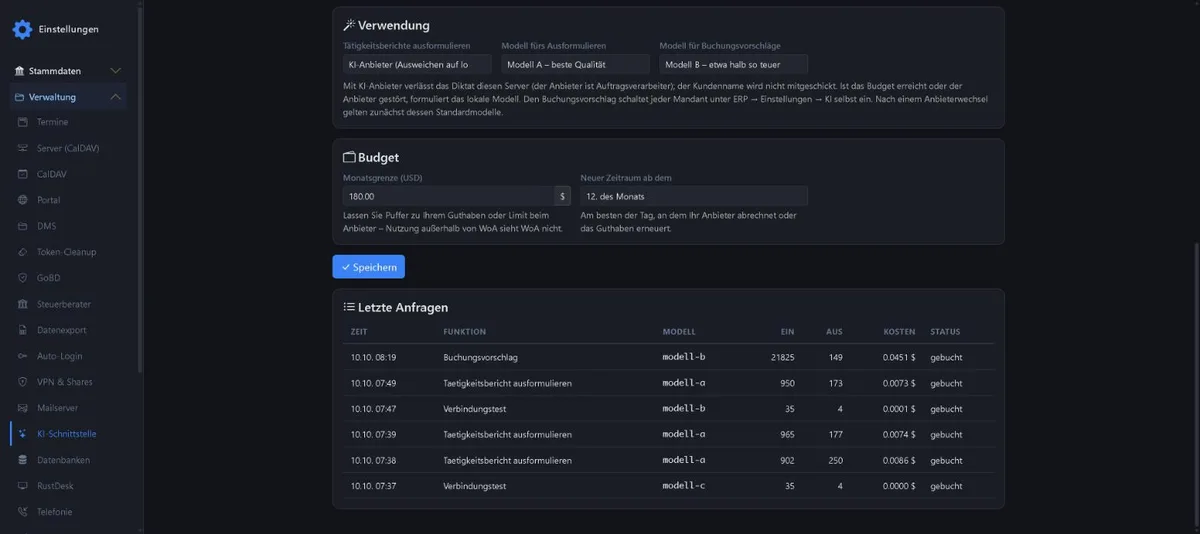Click the VPN & Shares icon
Screen dimensions: 1200x534
pos(24,382)
